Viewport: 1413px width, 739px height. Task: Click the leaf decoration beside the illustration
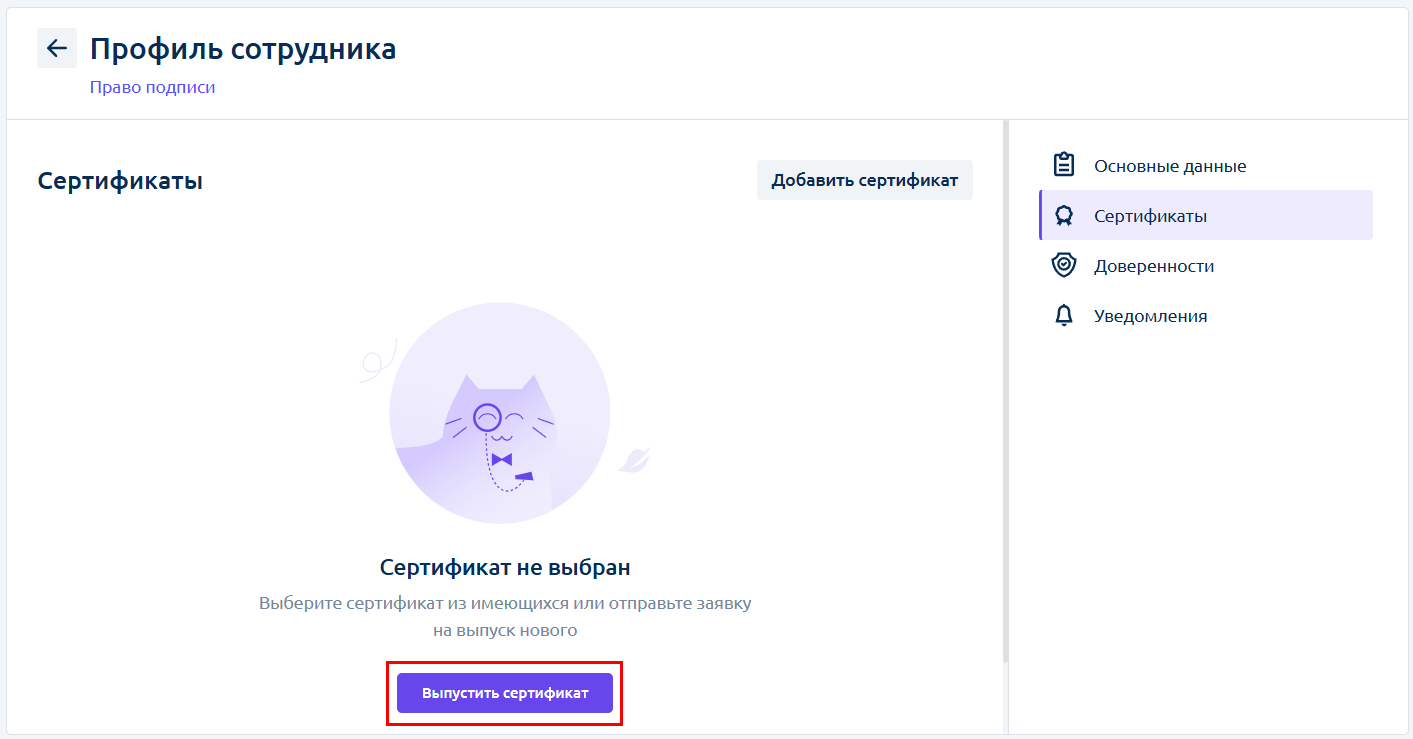pos(634,460)
